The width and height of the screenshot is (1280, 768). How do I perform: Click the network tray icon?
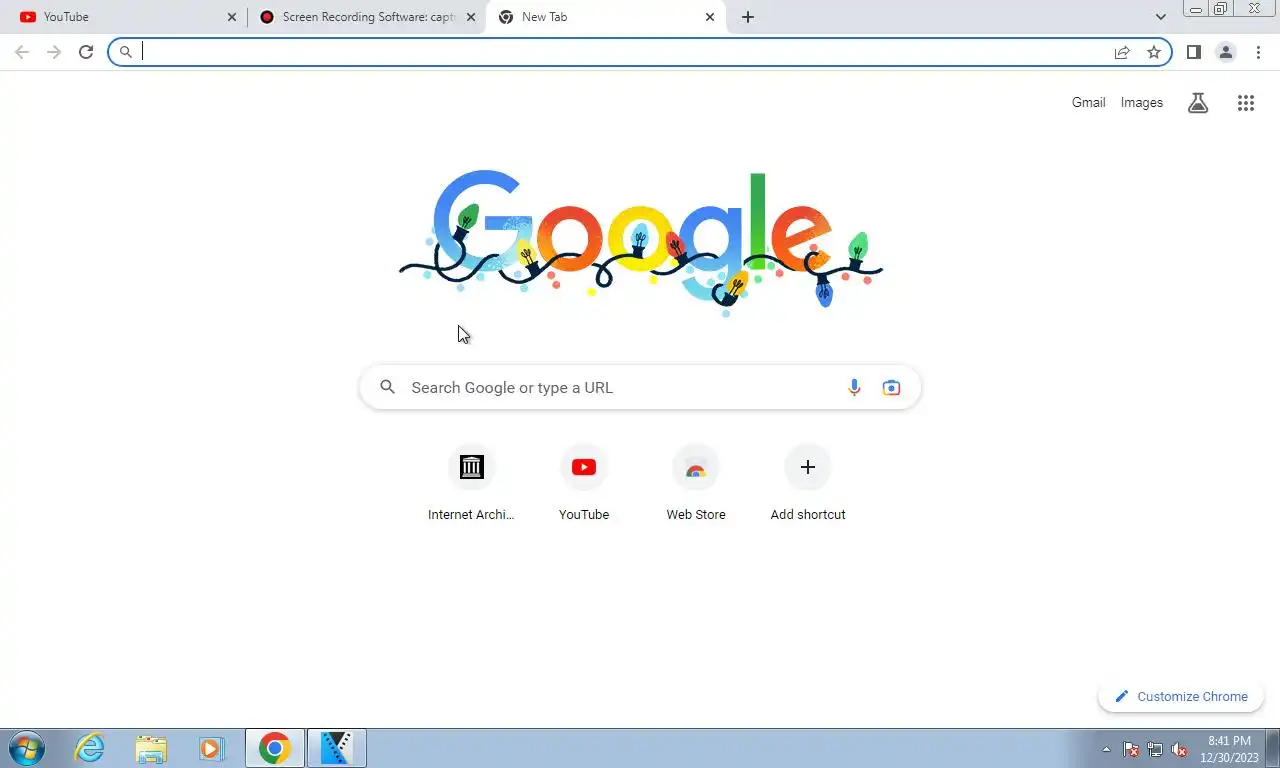pos(1155,750)
